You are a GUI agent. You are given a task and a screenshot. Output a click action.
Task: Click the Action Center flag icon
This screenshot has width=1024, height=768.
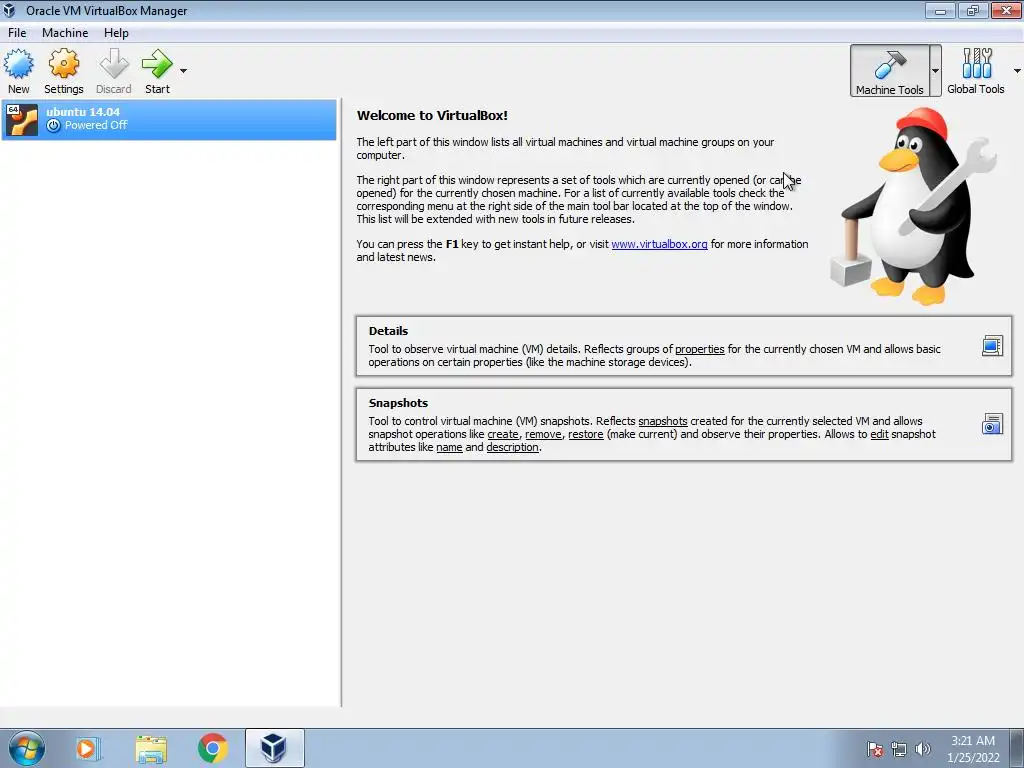[x=874, y=749]
